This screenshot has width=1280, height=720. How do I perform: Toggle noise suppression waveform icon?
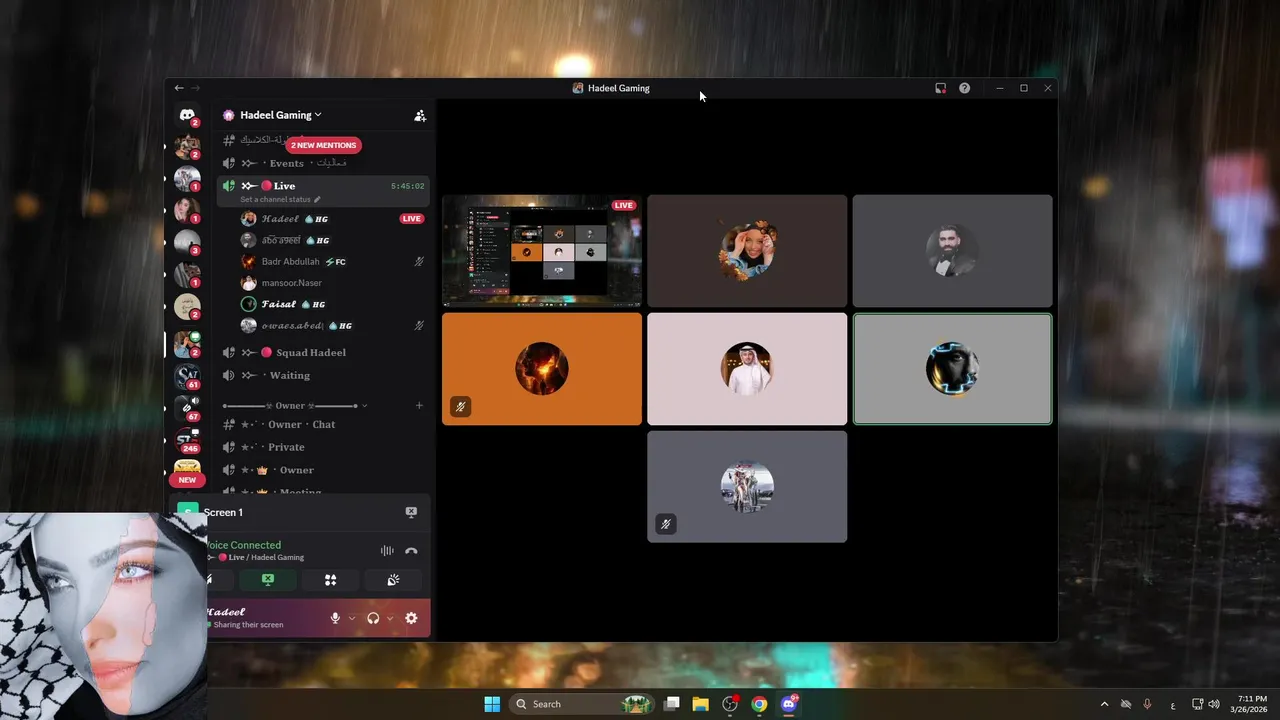pyautogui.click(x=387, y=551)
